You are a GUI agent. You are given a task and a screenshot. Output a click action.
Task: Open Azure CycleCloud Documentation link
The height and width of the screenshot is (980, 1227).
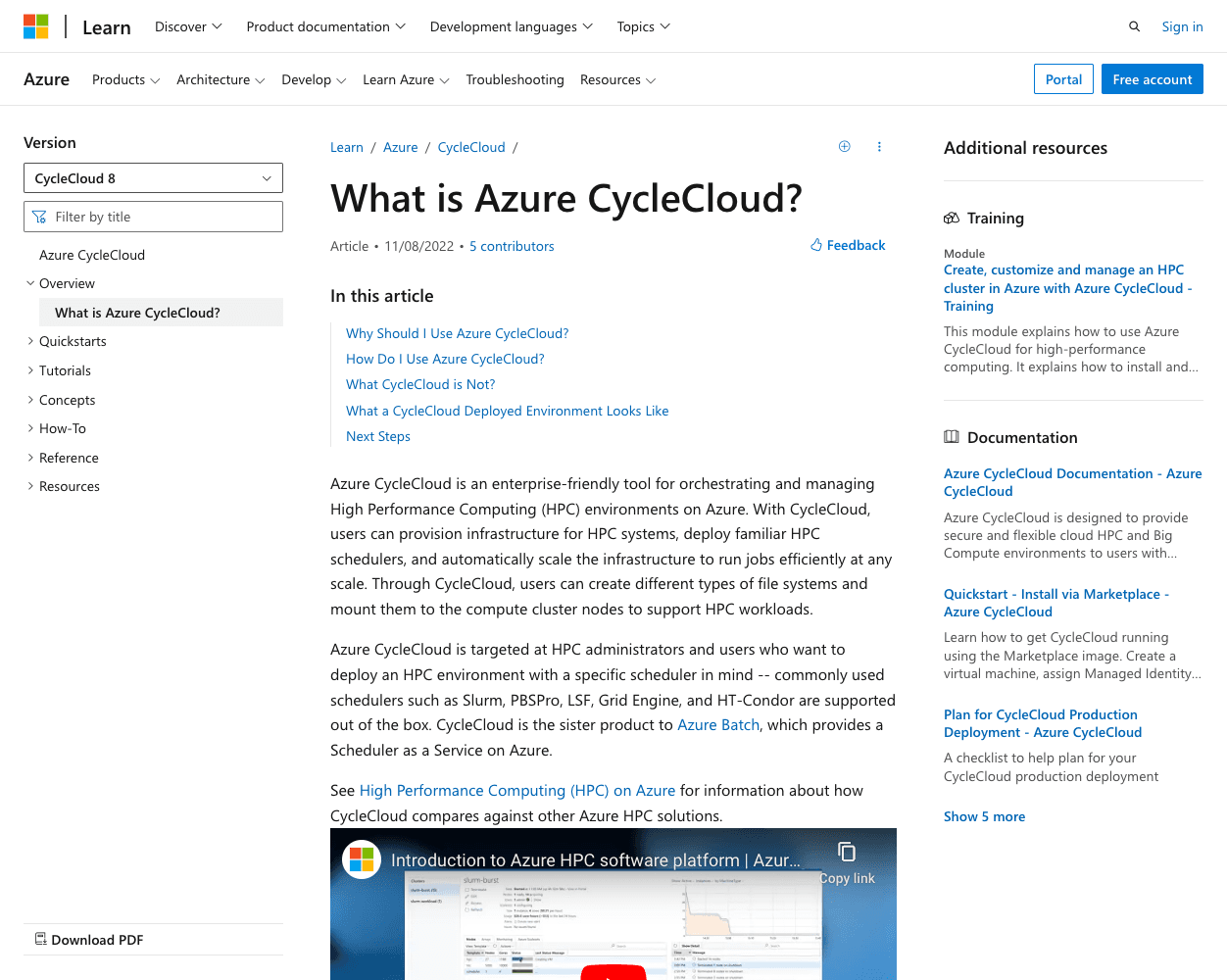pyautogui.click(x=1072, y=482)
